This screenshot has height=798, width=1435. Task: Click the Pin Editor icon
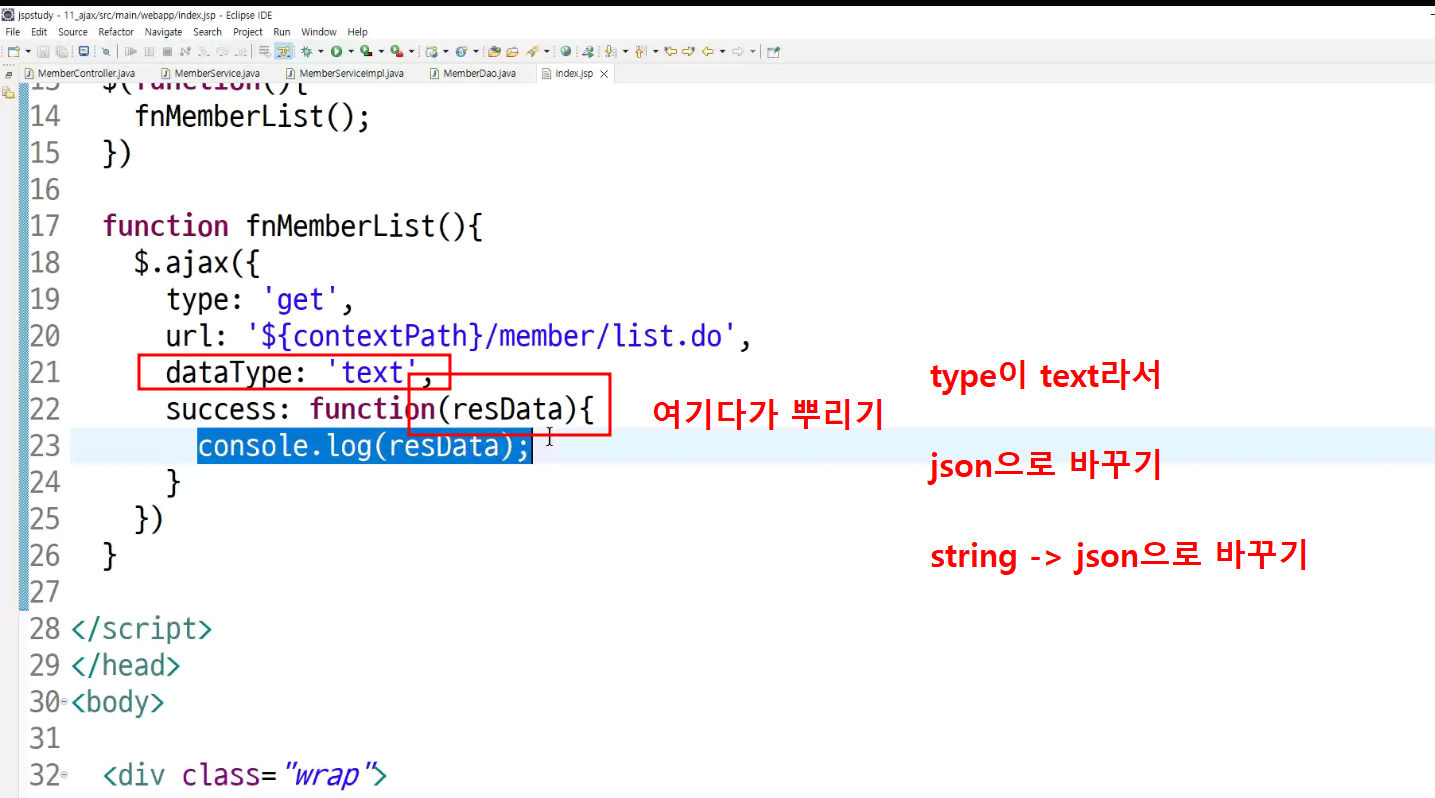[x=773, y=52]
